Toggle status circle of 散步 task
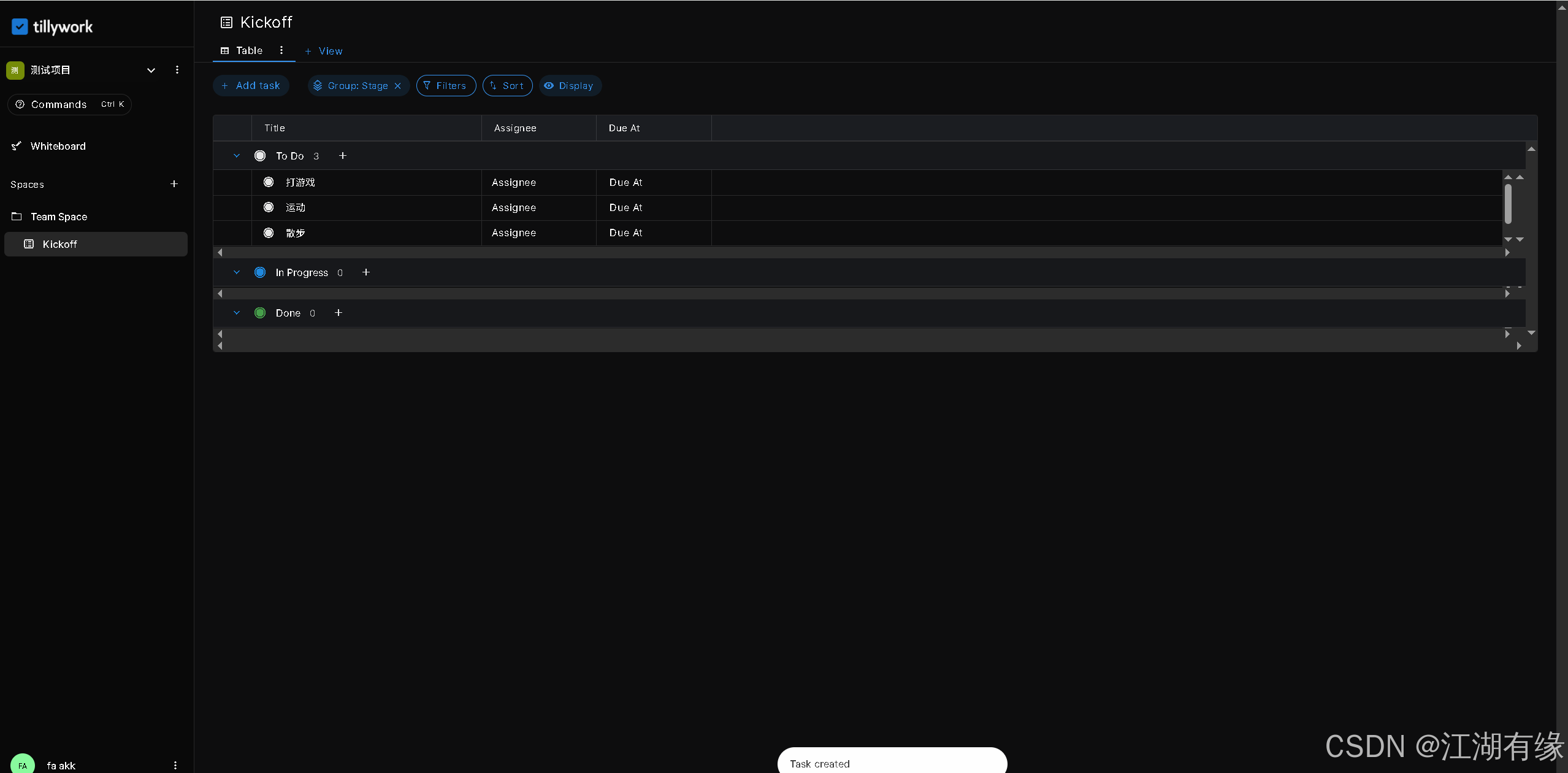The width and height of the screenshot is (1568, 773). [x=269, y=233]
